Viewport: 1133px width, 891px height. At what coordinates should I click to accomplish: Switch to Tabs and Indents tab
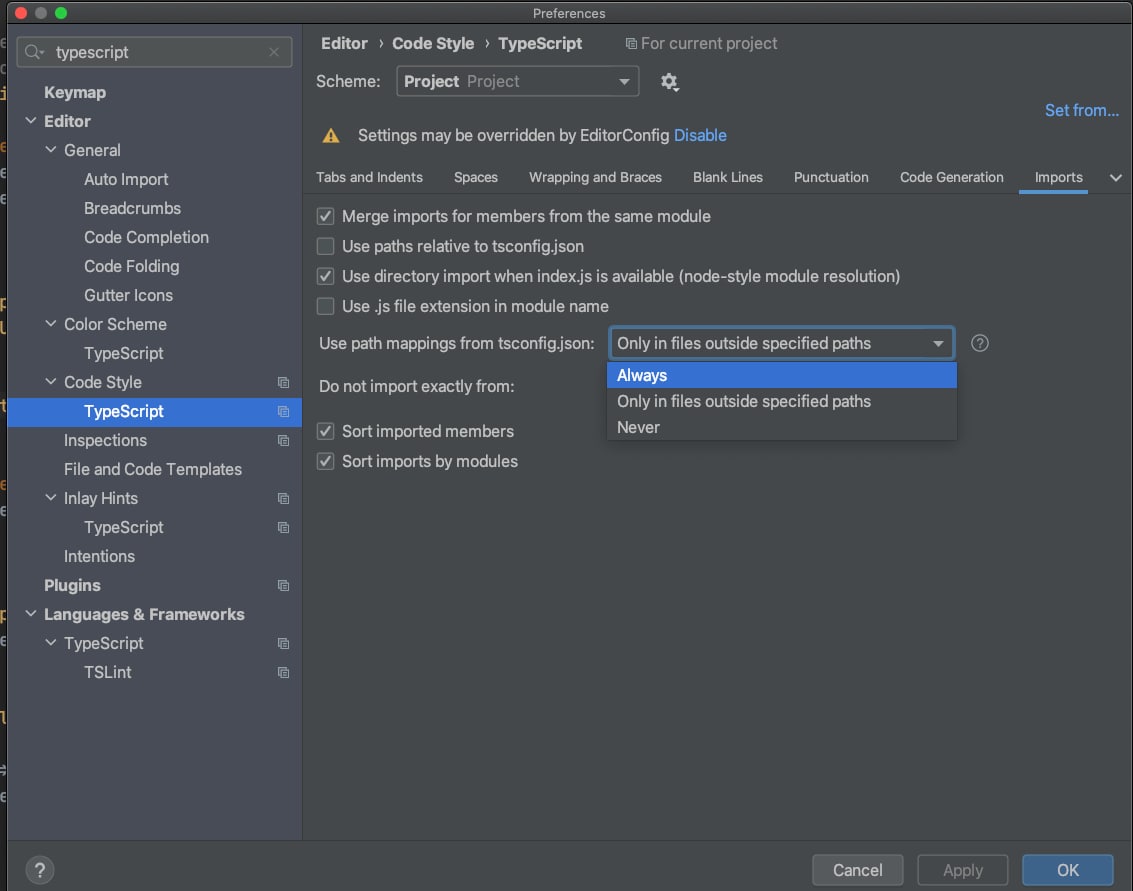[369, 177]
